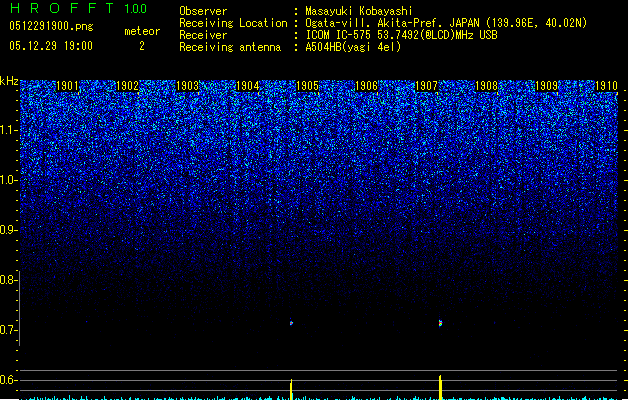This screenshot has width=629, height=400.
Task: Click the meteor count 2
Action: (x=142, y=46)
